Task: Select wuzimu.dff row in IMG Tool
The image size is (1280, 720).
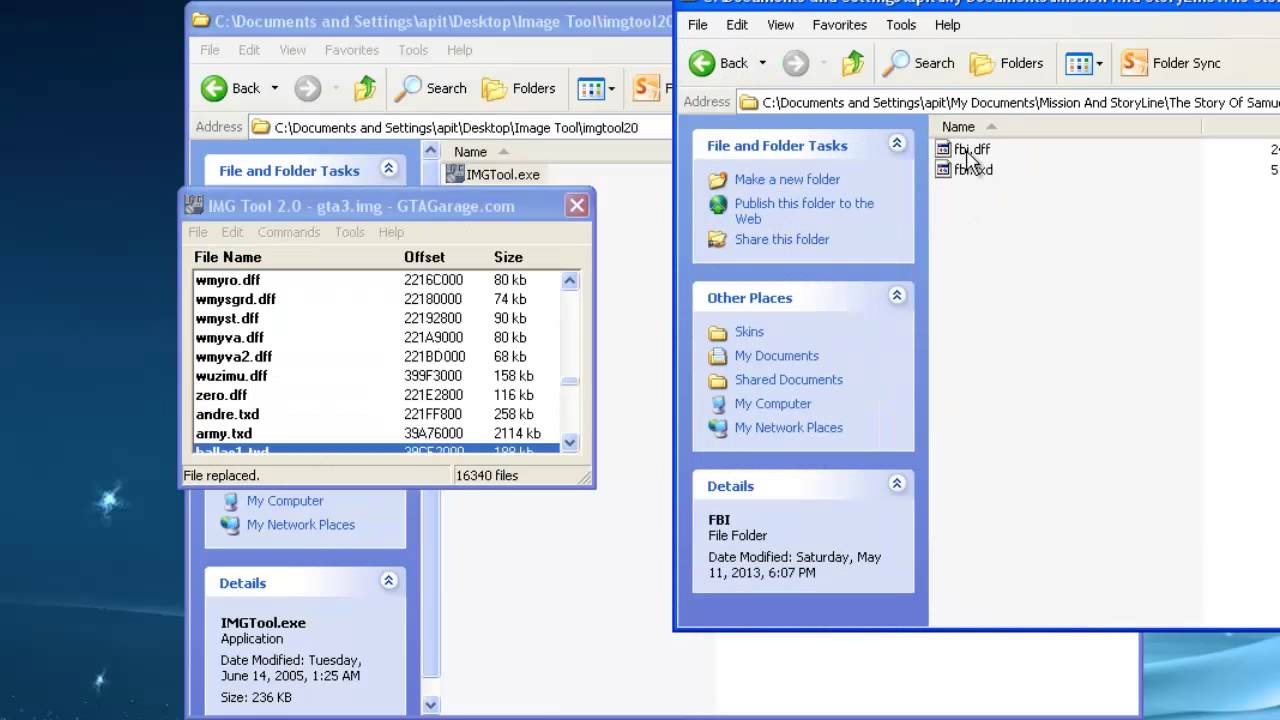Action: (376, 376)
